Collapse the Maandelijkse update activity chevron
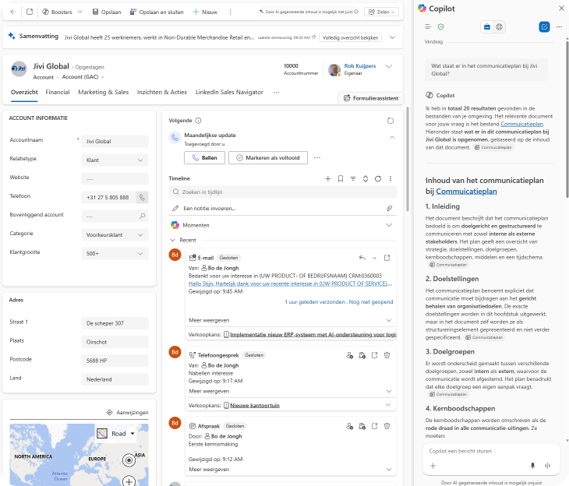 point(392,138)
